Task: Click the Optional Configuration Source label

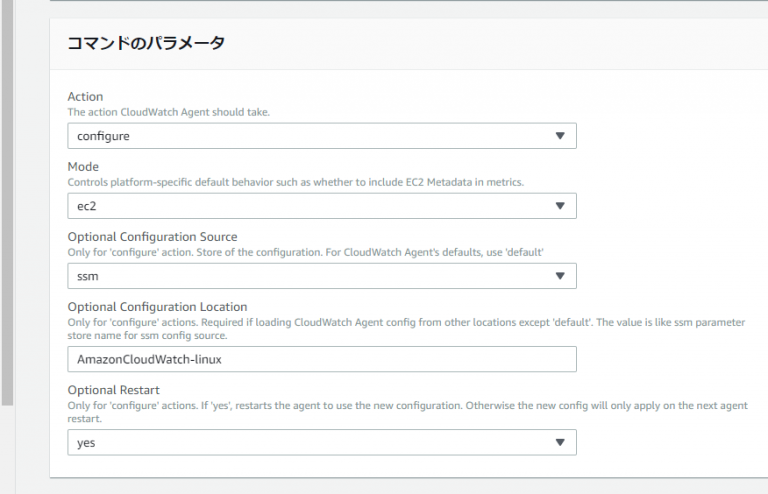Action: 152,237
